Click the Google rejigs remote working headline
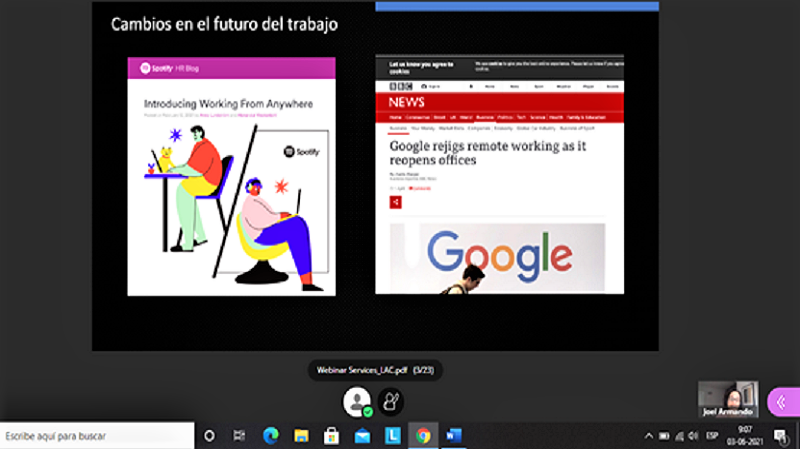 pos(488,153)
